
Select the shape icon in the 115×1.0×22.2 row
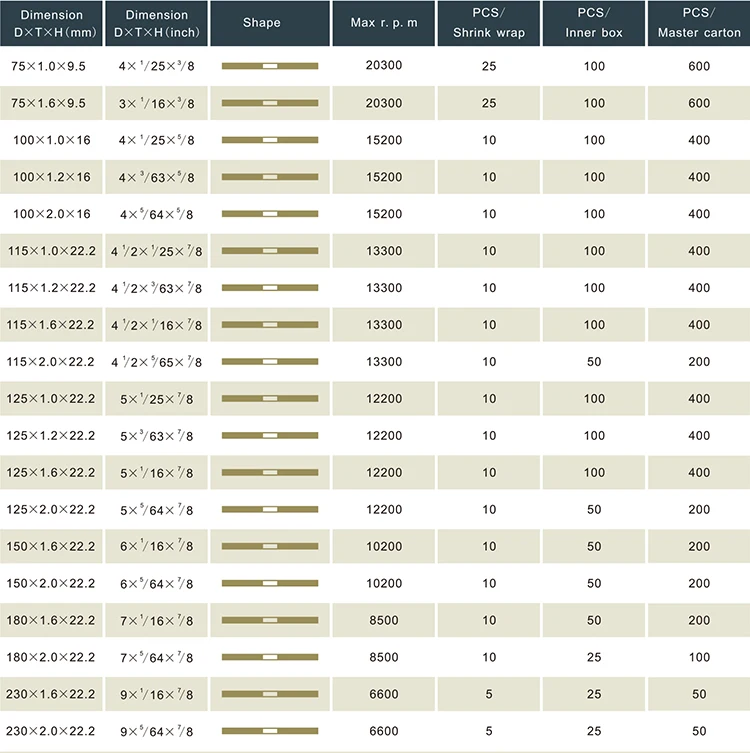(x=269, y=251)
